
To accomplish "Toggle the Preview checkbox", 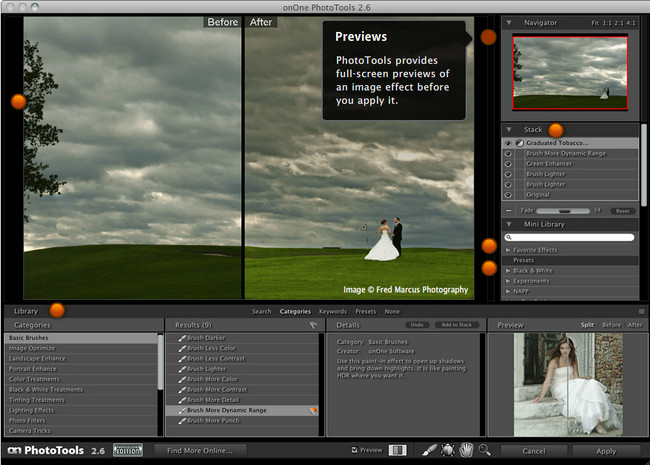I will (x=355, y=451).
